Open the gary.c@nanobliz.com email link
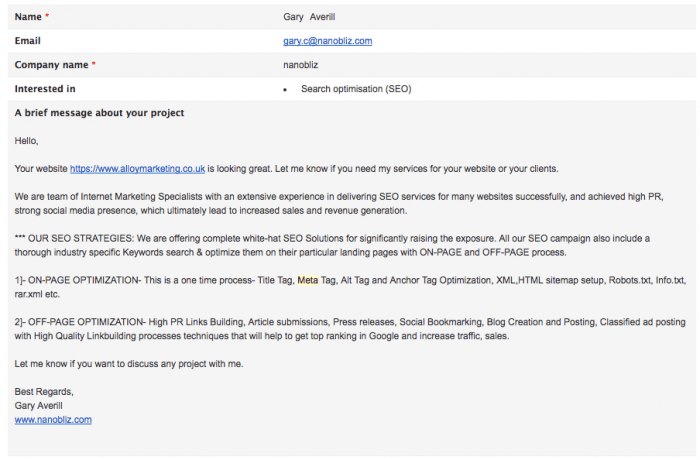Screen dimensions: 700x460 pyautogui.click(x=327, y=41)
